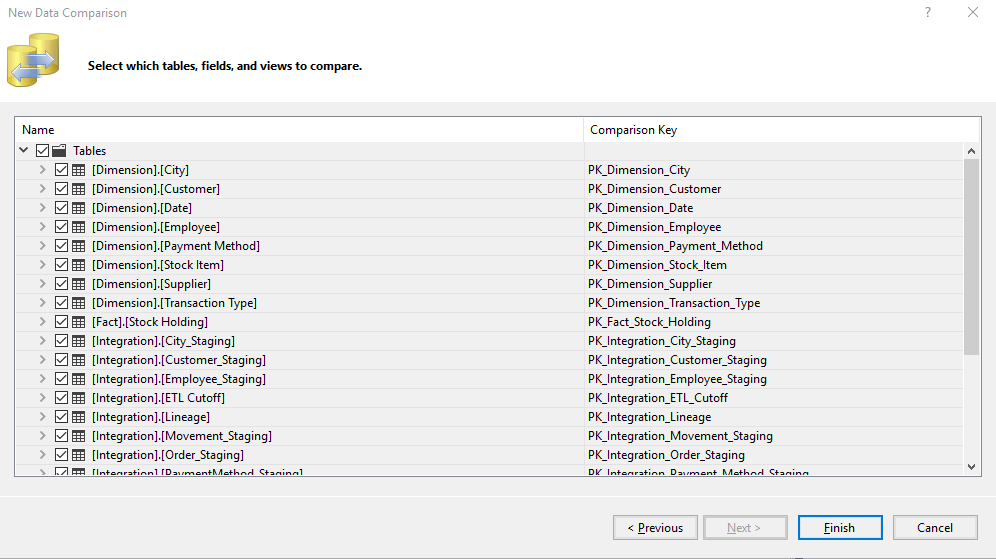Click the Finish button
The width and height of the screenshot is (996, 559).
click(x=840, y=528)
